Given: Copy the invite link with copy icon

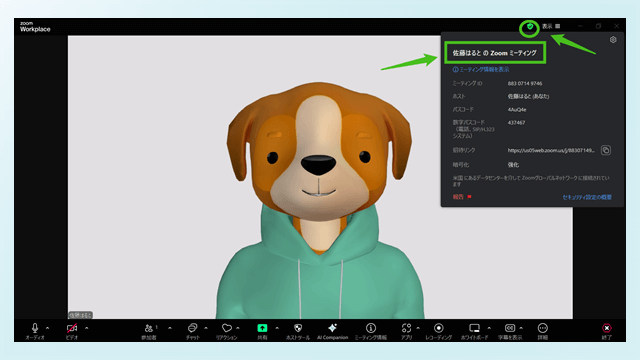Looking at the screenshot, I should pos(606,150).
